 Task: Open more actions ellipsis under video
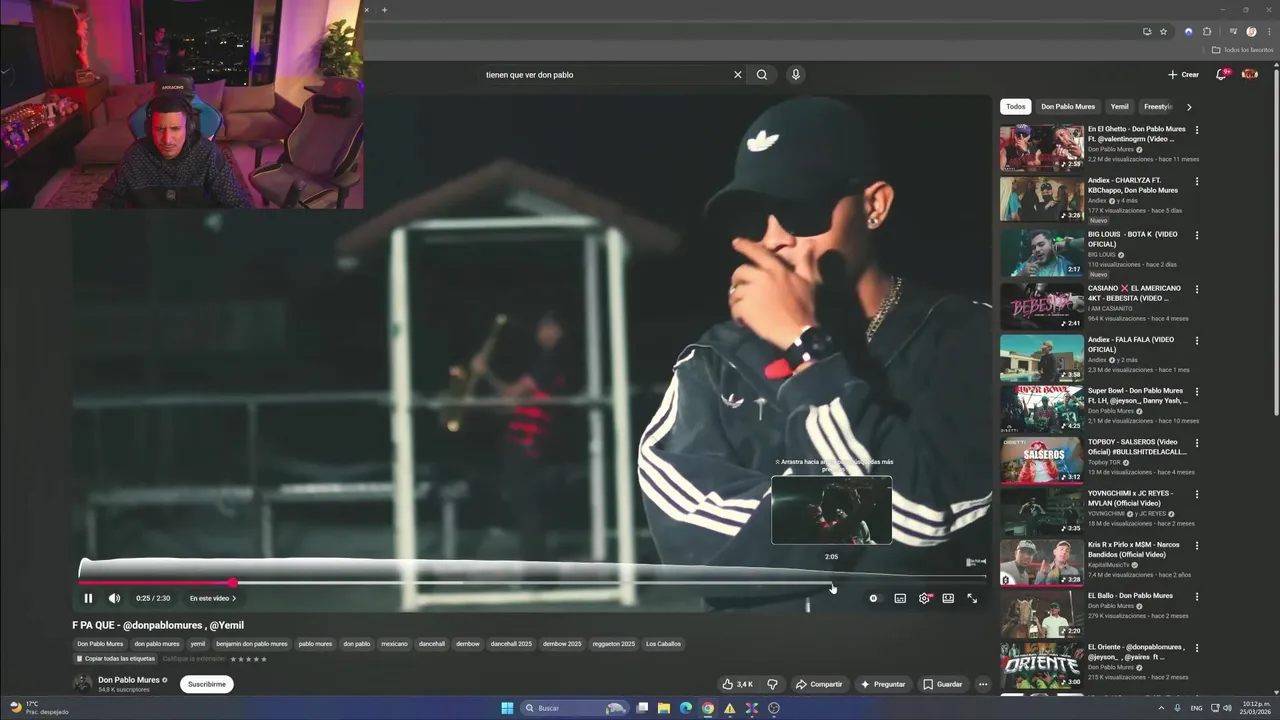coord(983,684)
